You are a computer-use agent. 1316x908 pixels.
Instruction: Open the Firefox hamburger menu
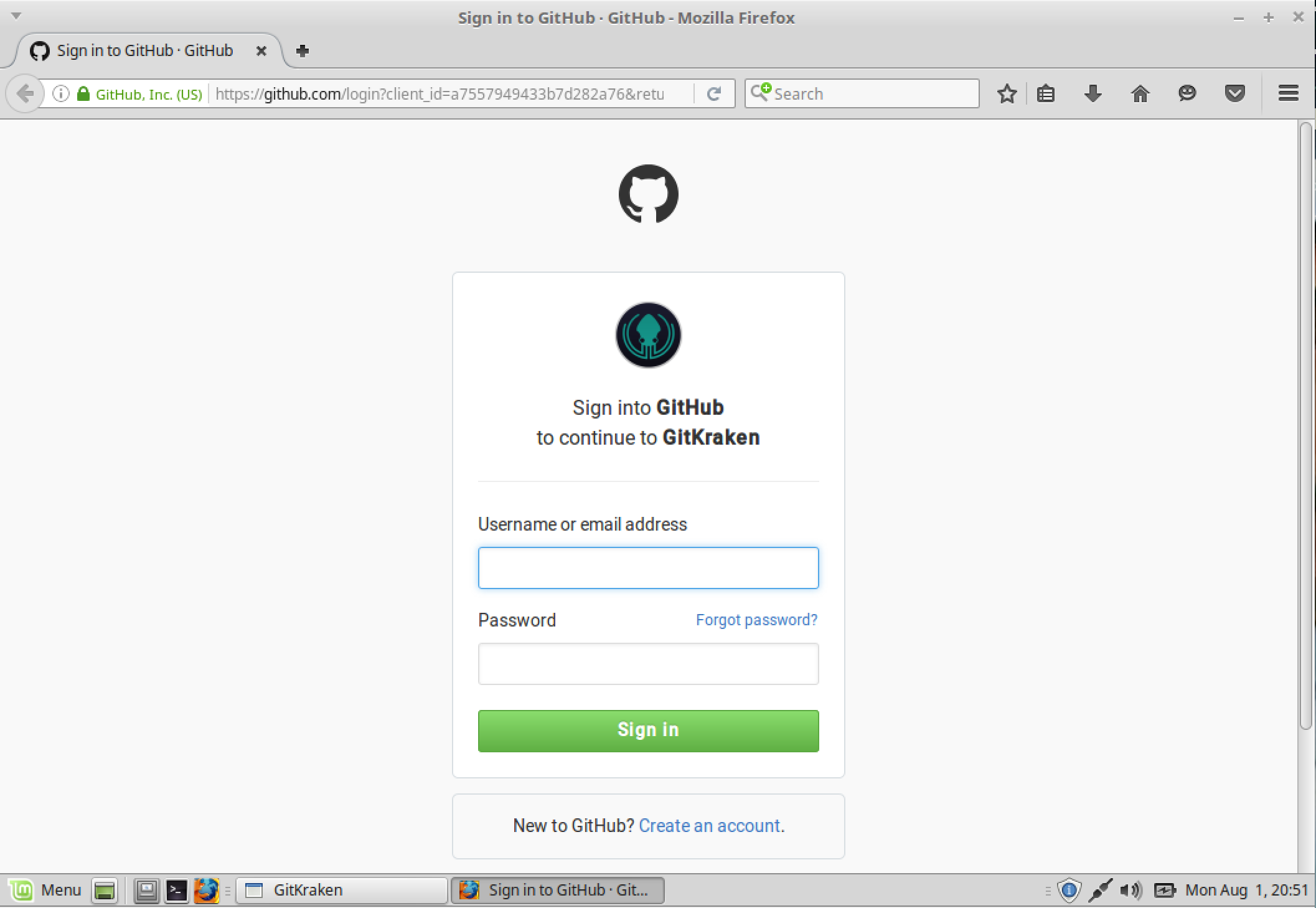pos(1288,93)
